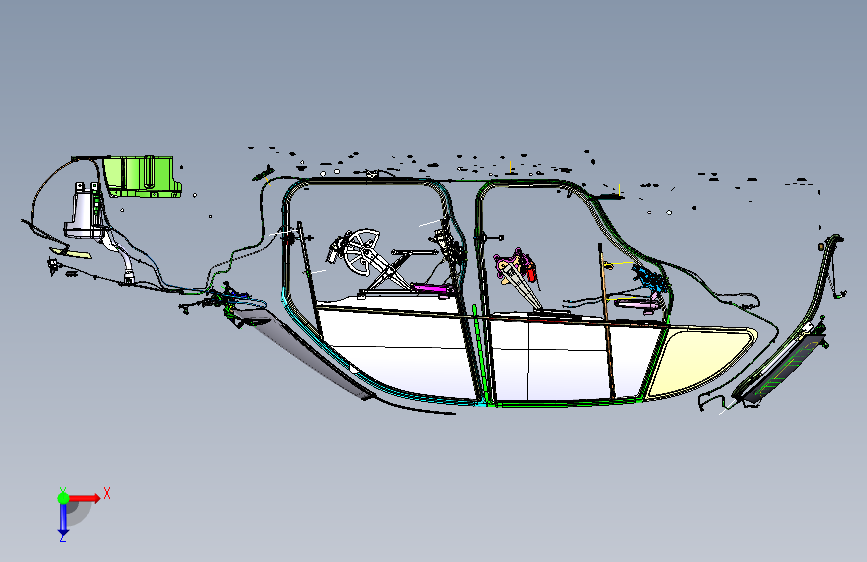Click the red X axis arrow of the triad
This screenshot has height=562, width=867.
85,498
